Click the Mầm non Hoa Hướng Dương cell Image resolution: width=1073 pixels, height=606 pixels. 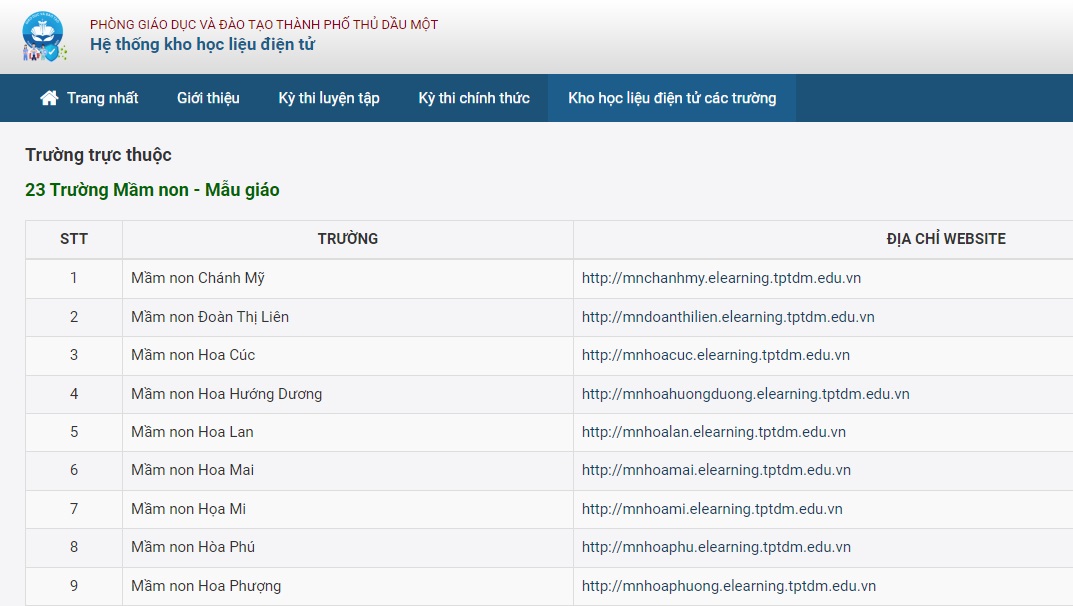[x=348, y=395]
